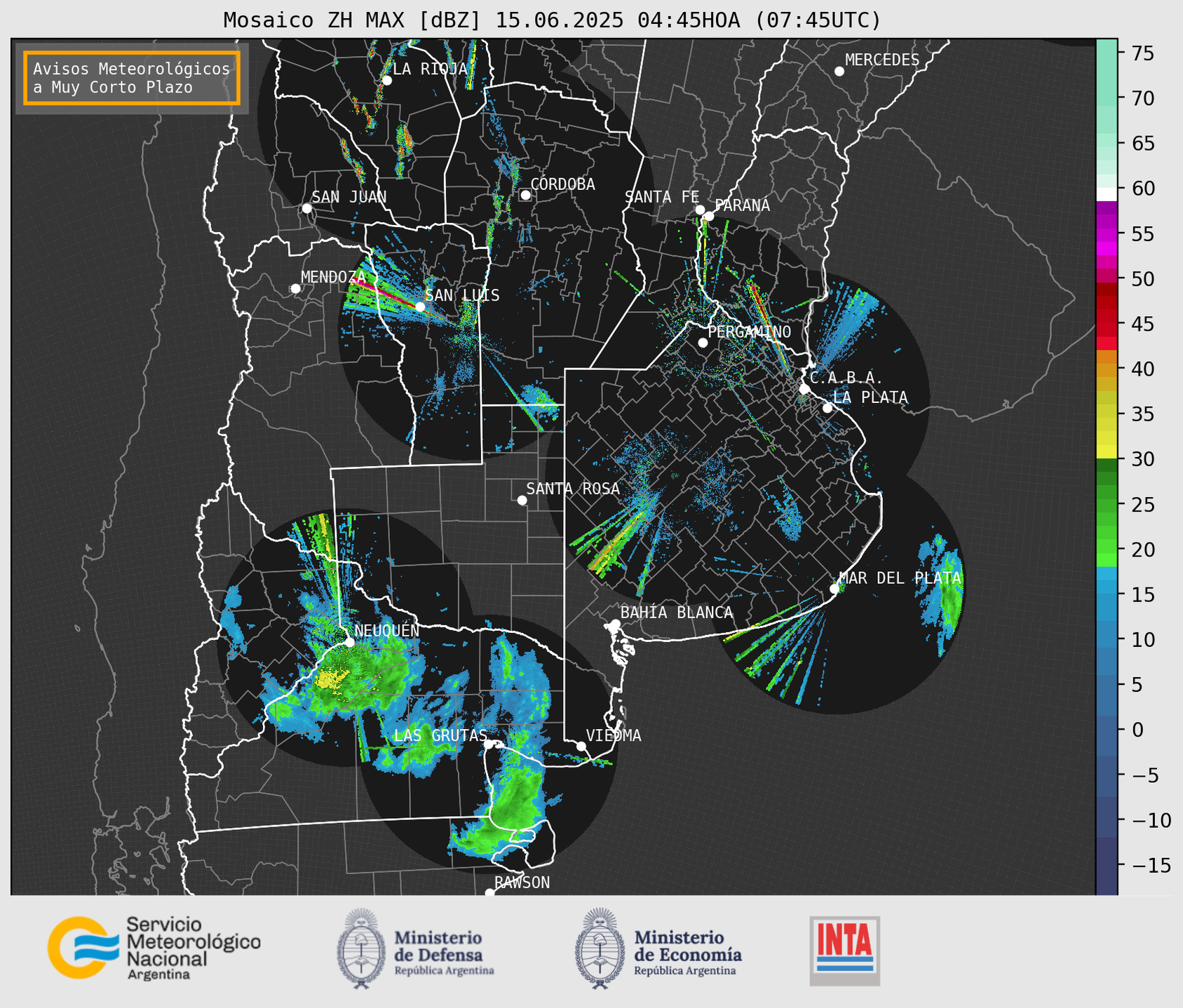Select the MENDOZA city label
This screenshot has height=1008, width=1183.
tap(333, 278)
